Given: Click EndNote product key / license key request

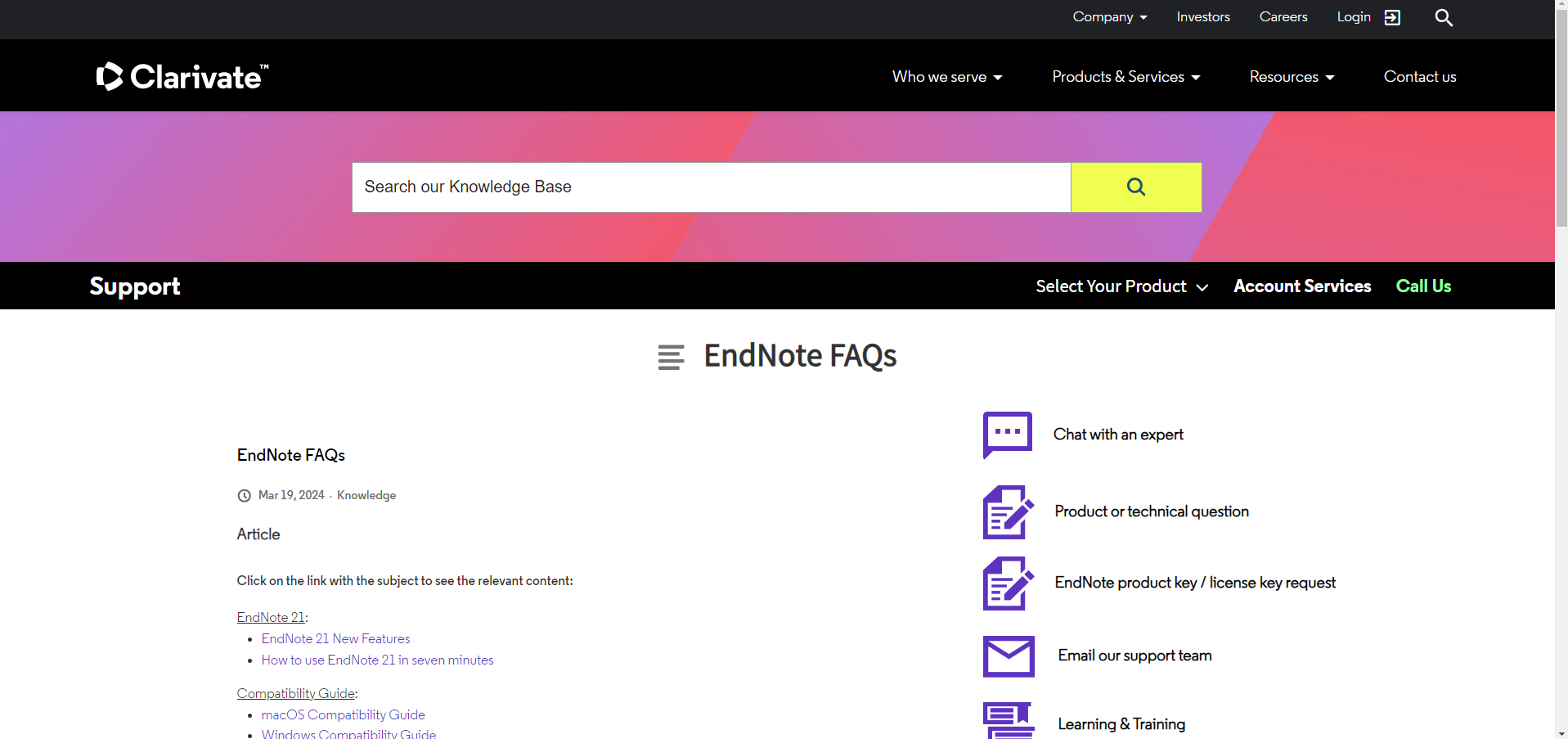Looking at the screenshot, I should [1195, 583].
